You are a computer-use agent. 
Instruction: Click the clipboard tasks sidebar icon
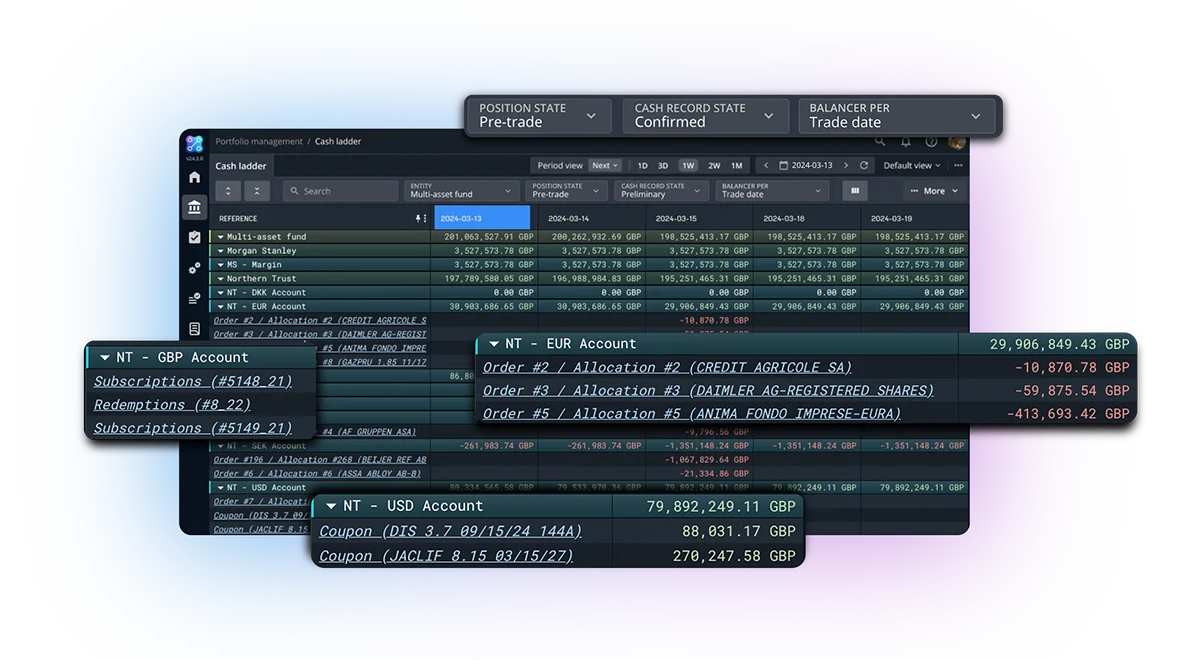[194, 237]
